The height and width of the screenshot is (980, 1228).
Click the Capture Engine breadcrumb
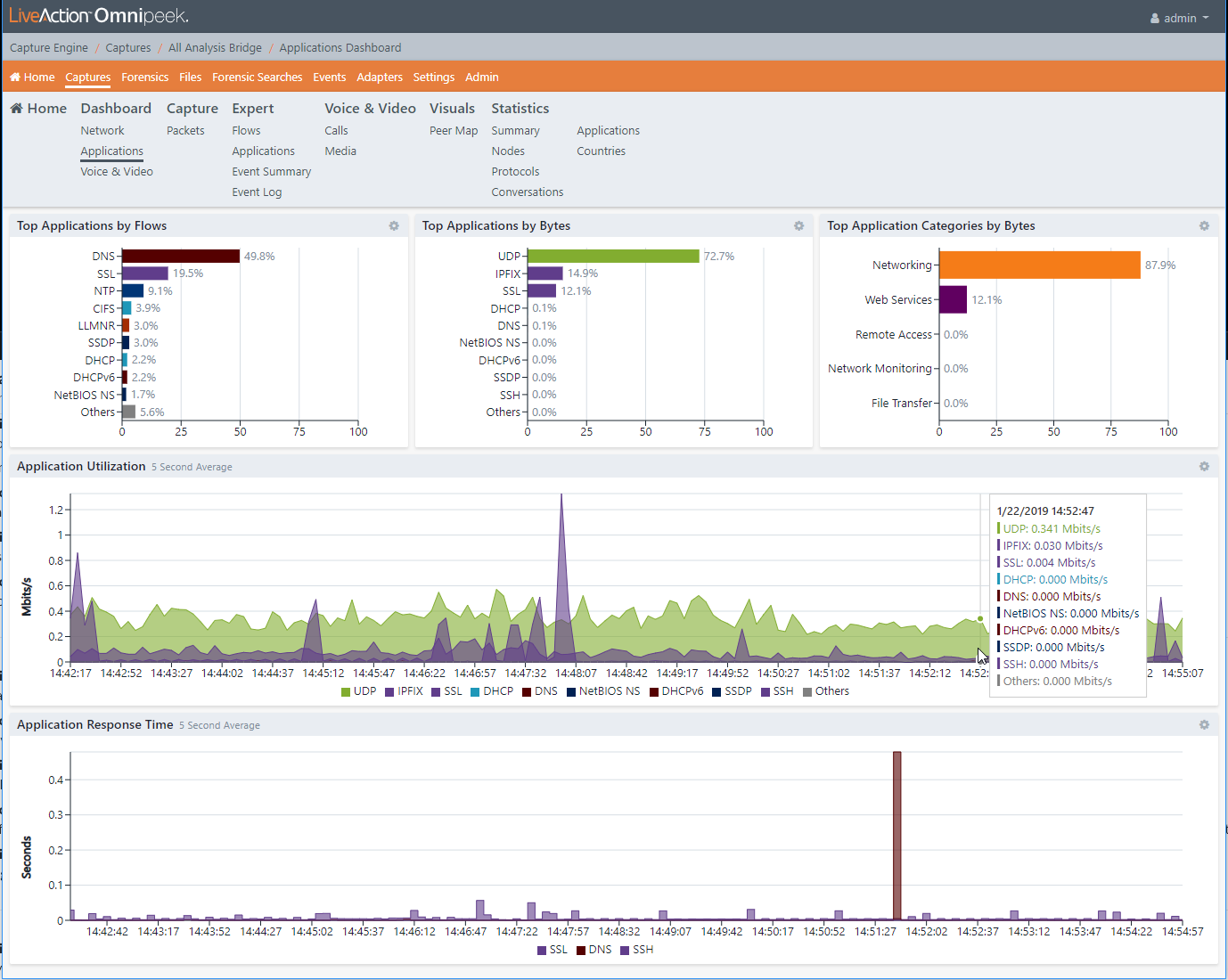point(49,48)
